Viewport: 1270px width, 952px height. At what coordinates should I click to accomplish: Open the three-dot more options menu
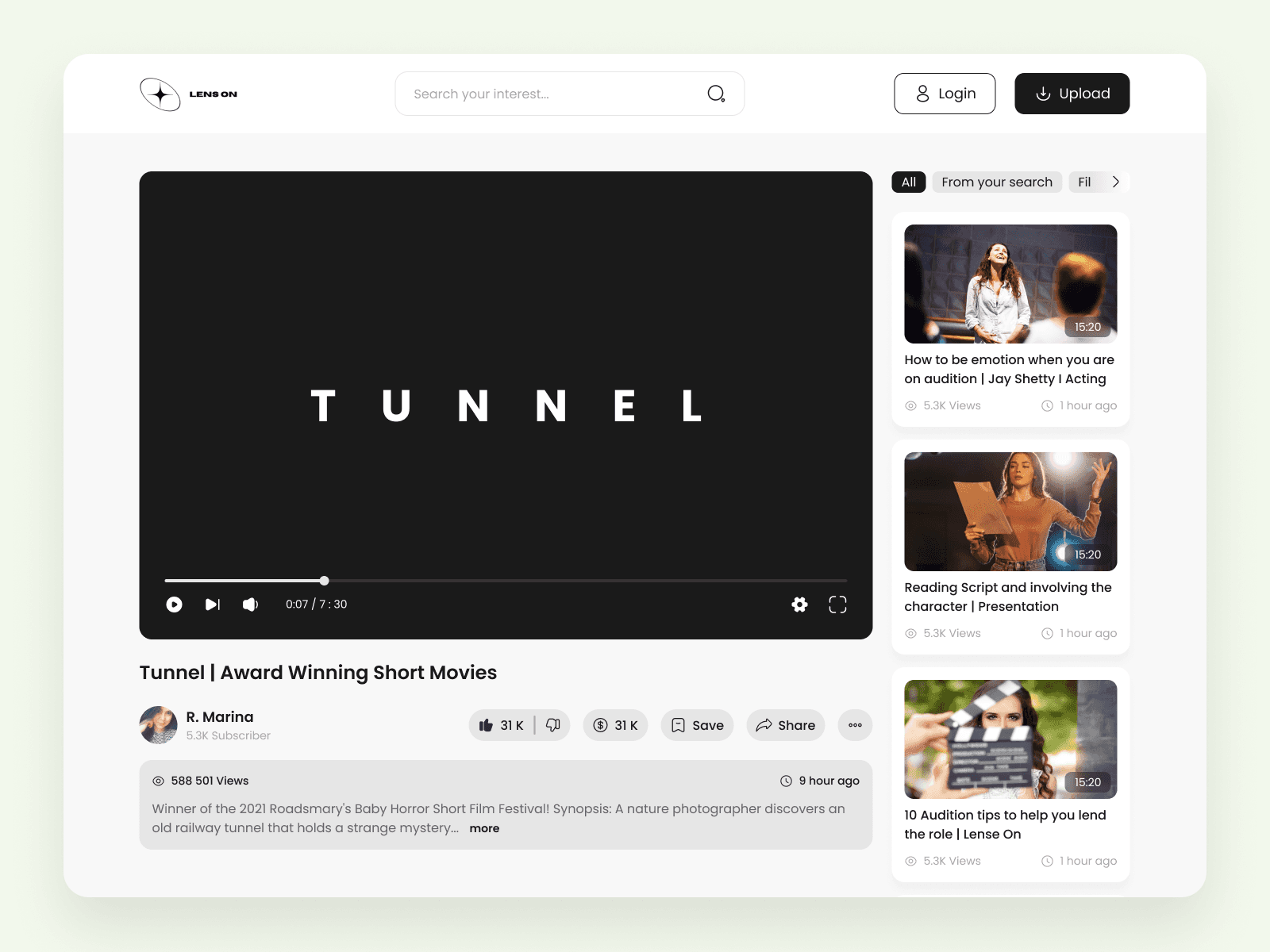click(x=855, y=725)
